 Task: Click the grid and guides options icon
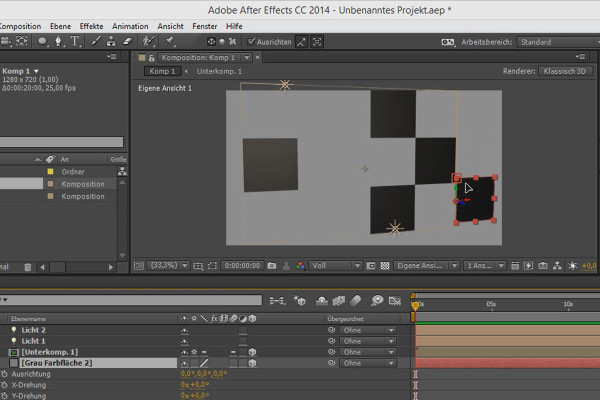tap(198, 266)
